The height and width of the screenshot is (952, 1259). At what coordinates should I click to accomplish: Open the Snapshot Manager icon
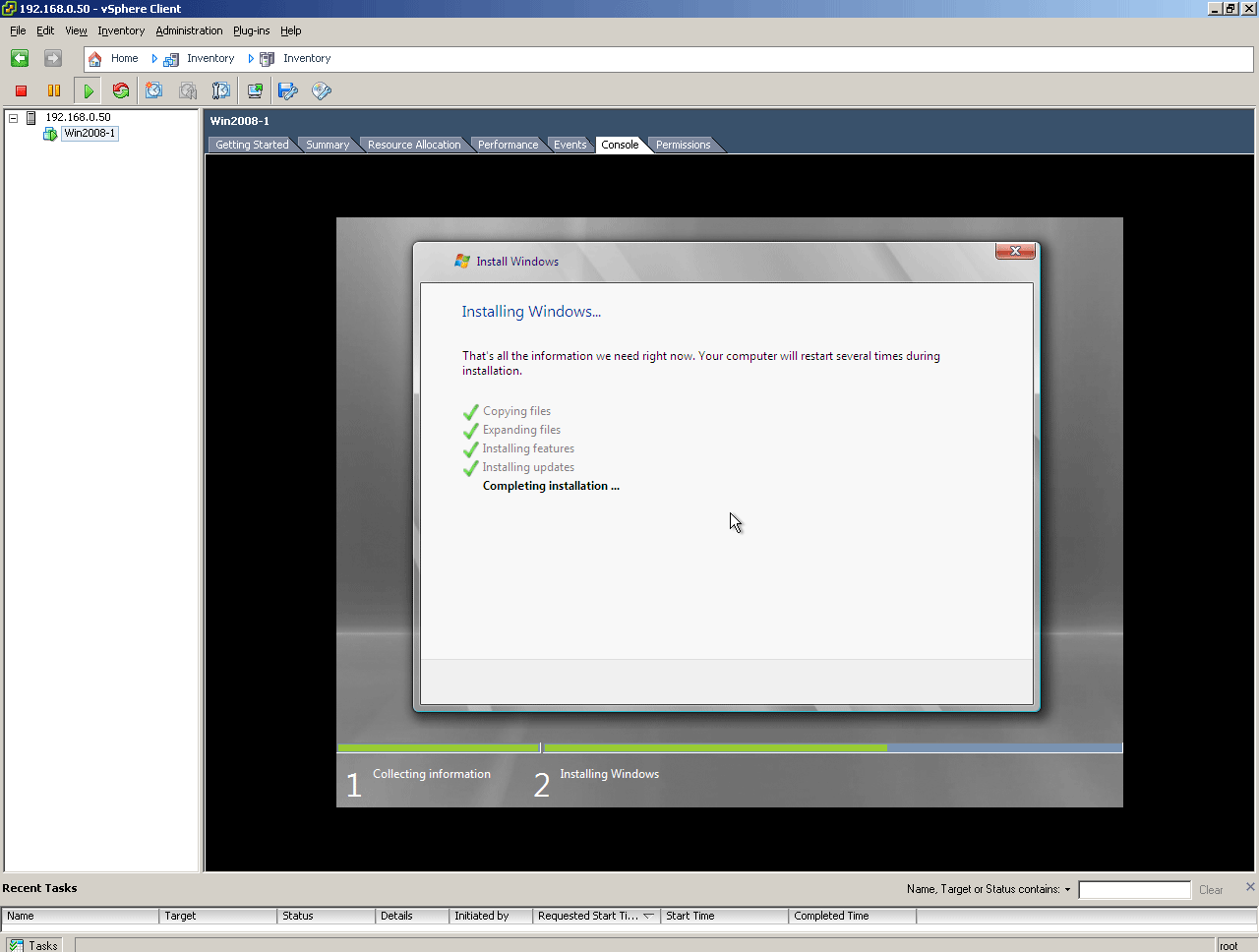221,91
